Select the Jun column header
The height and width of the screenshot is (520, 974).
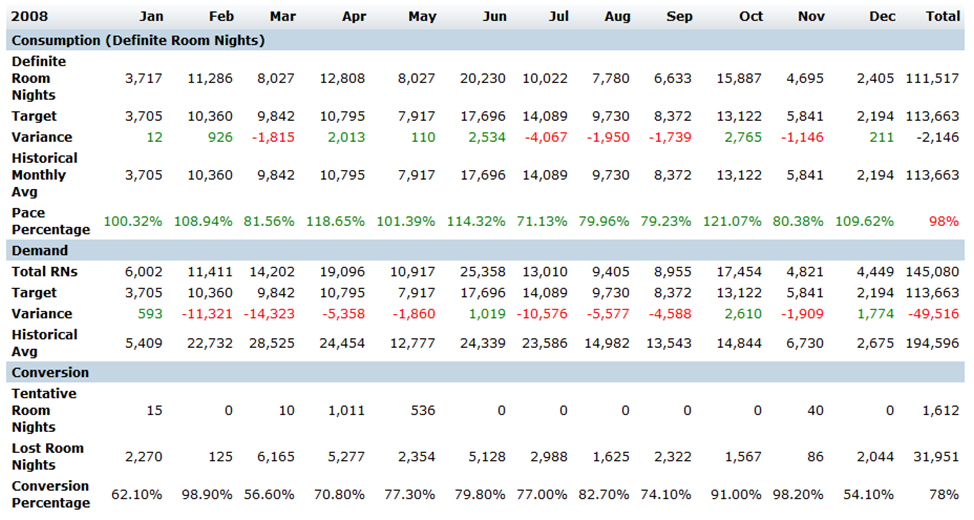point(494,17)
